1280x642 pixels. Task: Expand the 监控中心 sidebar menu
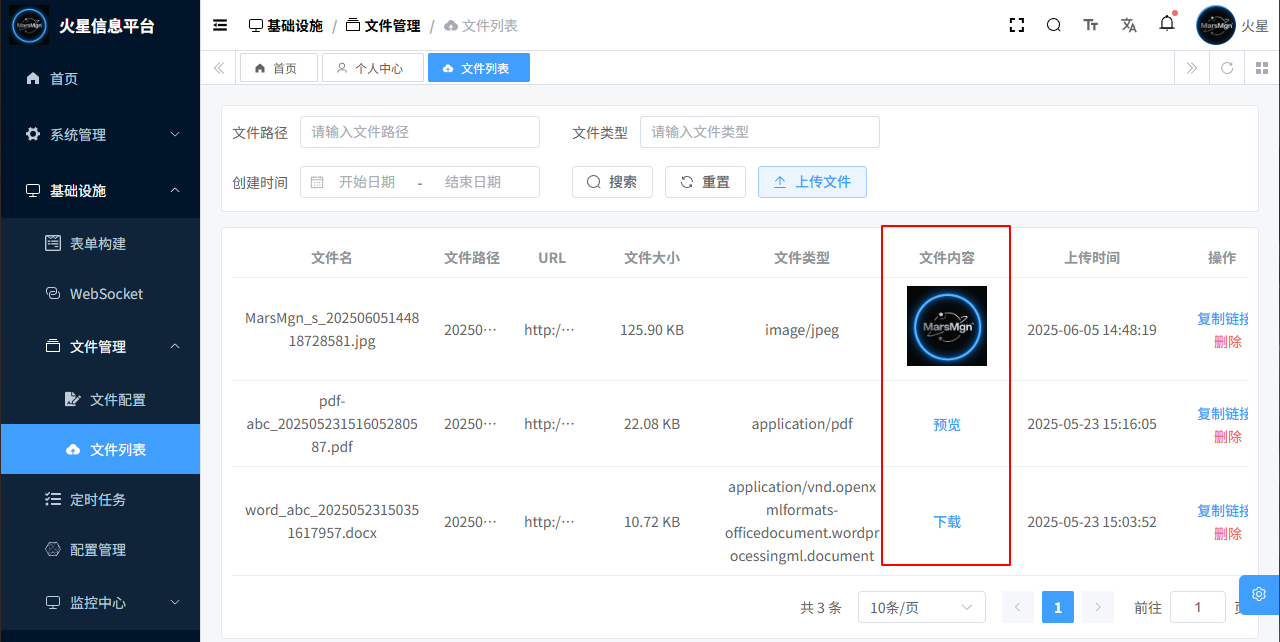click(100, 603)
